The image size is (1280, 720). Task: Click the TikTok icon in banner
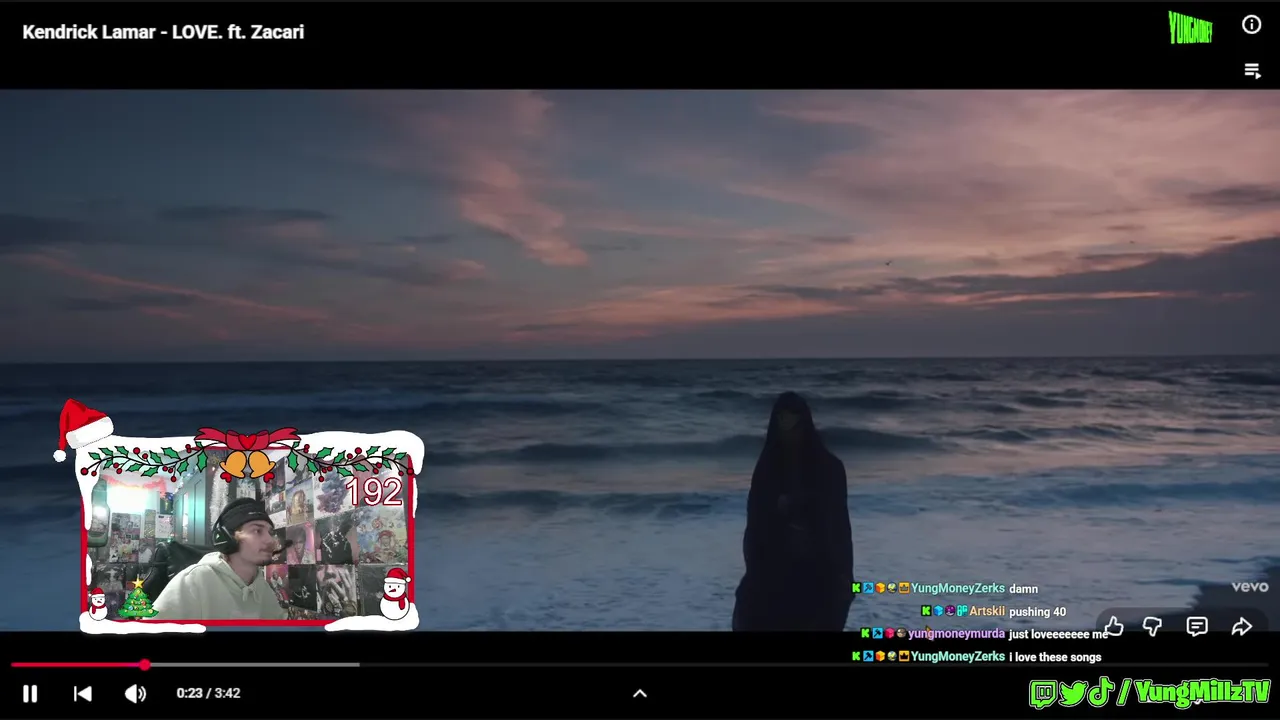pos(1101,692)
